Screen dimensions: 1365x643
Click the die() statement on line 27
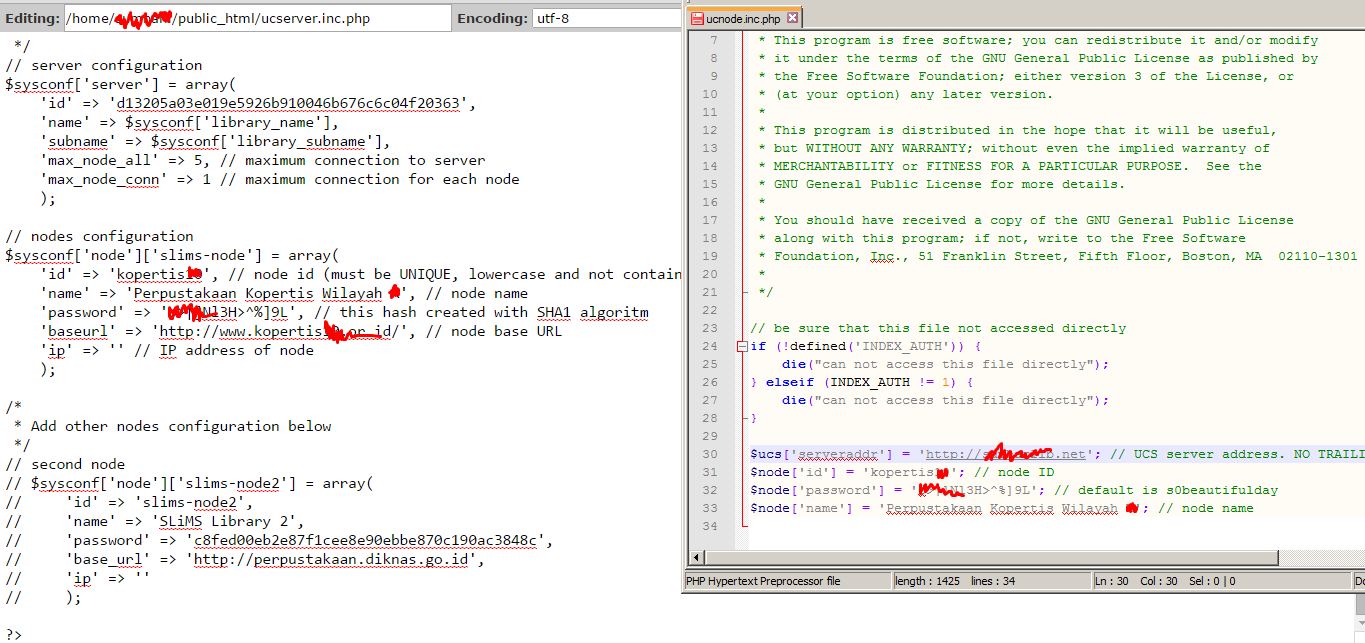(x=946, y=400)
